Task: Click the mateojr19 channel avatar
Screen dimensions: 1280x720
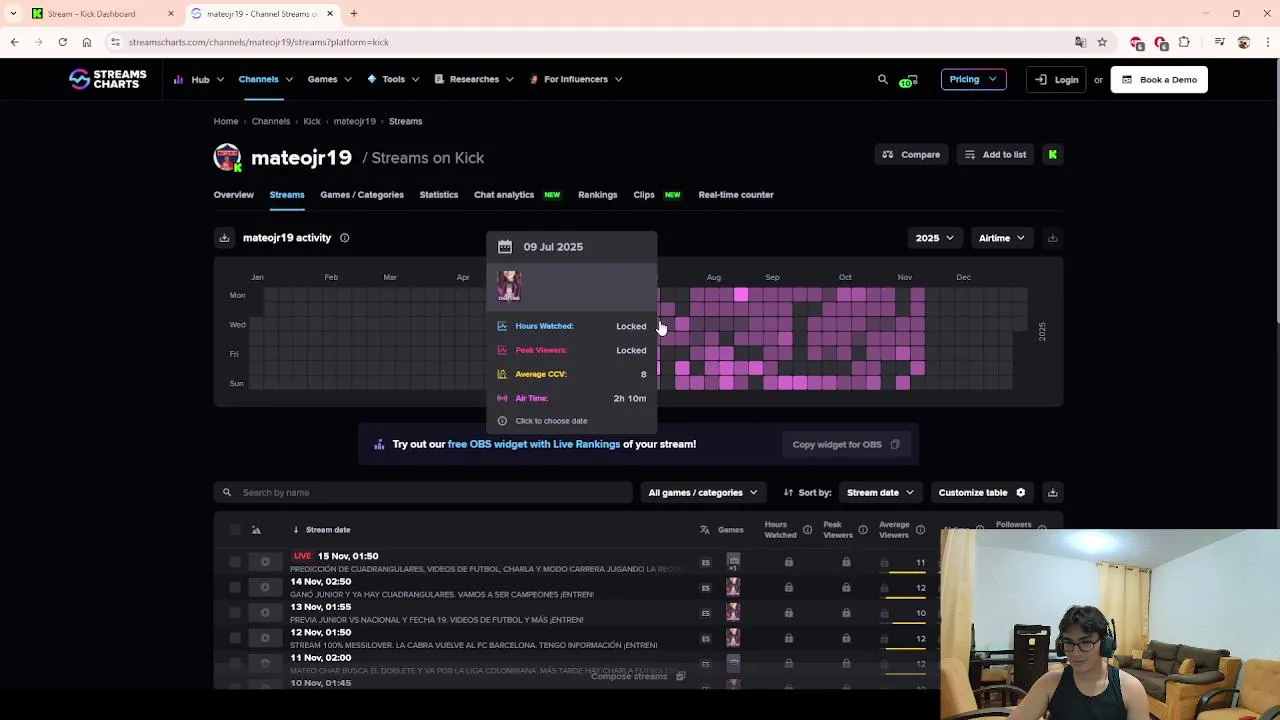Action: [227, 157]
